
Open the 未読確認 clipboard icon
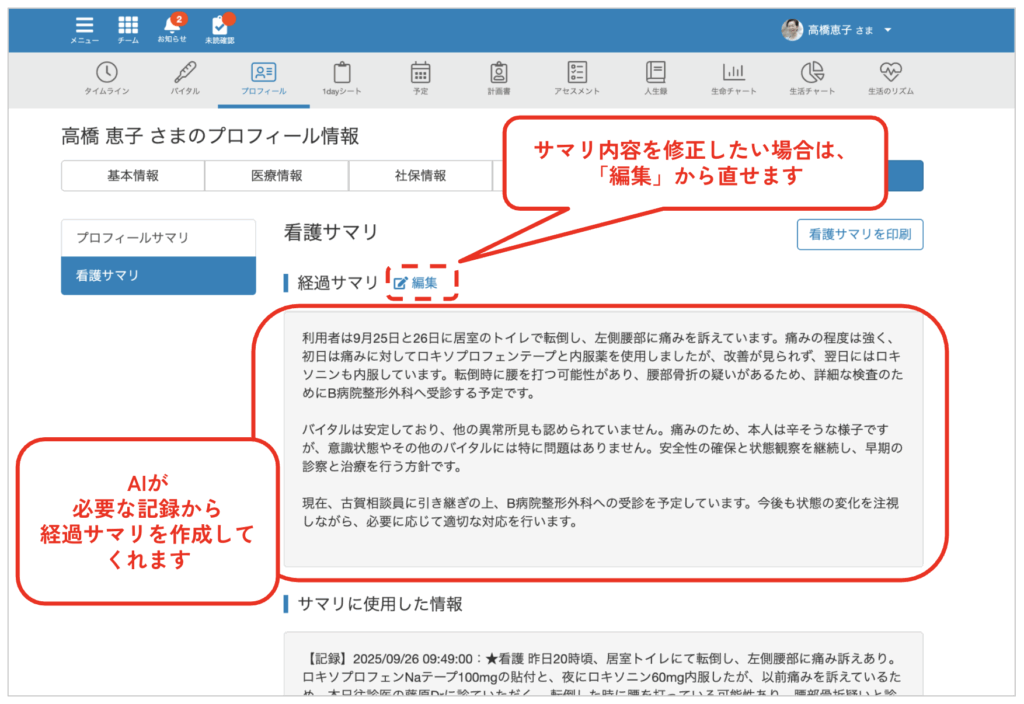219,28
